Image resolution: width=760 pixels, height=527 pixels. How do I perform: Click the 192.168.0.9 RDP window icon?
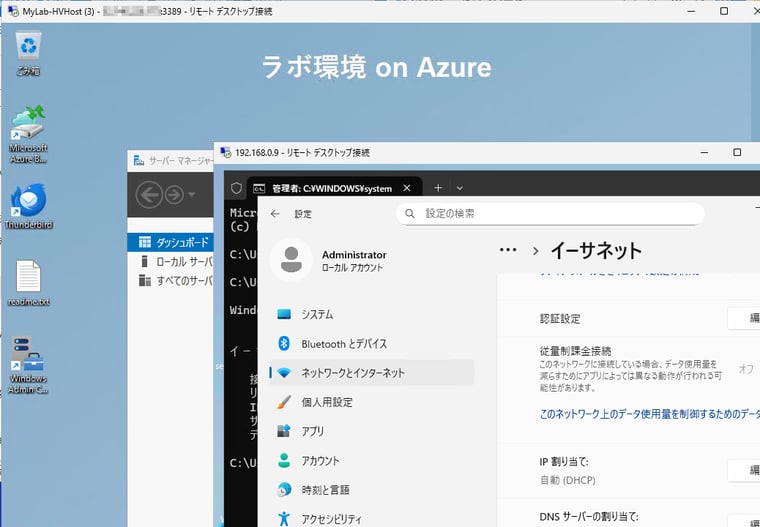226,153
